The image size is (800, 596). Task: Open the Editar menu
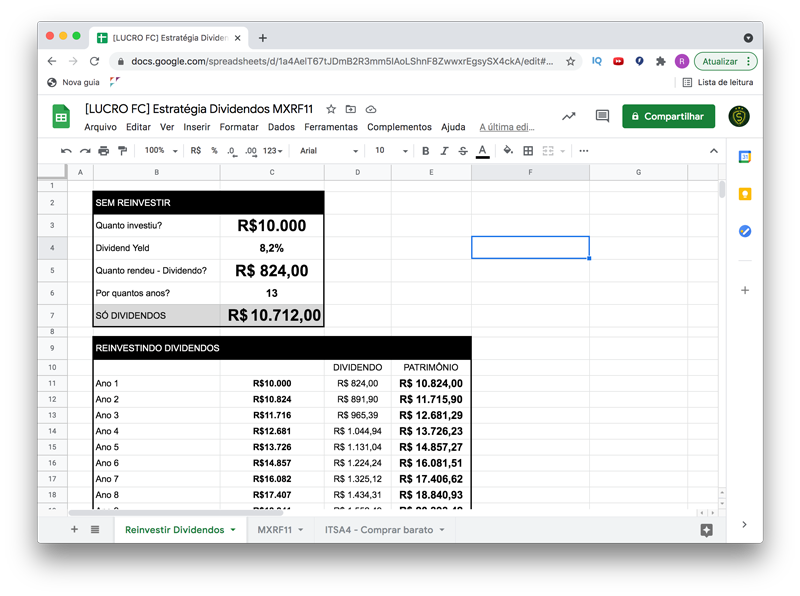click(x=138, y=127)
